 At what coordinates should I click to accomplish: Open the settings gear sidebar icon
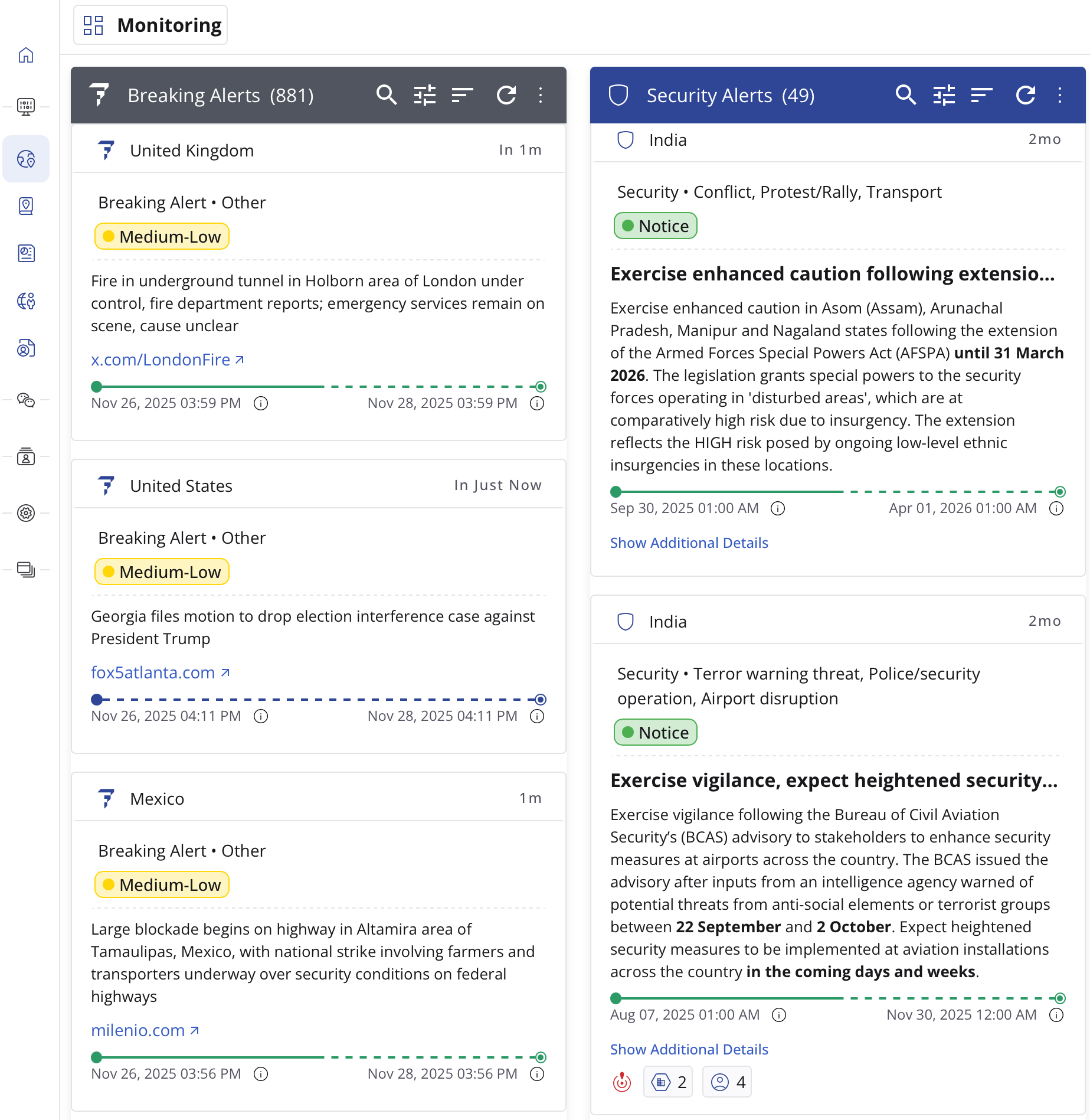26,513
